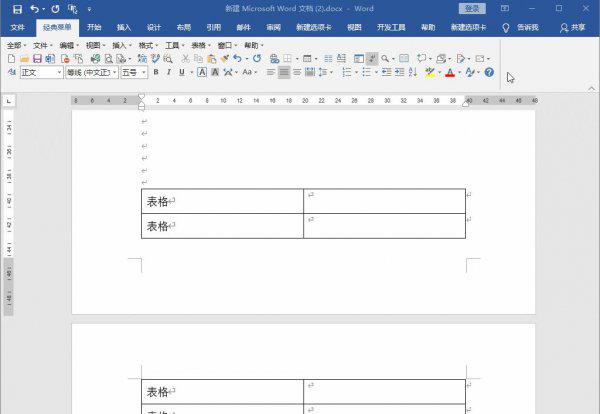Image resolution: width=600 pixels, height=414 pixels.
Task: Toggle Align Left
Action: point(271,72)
